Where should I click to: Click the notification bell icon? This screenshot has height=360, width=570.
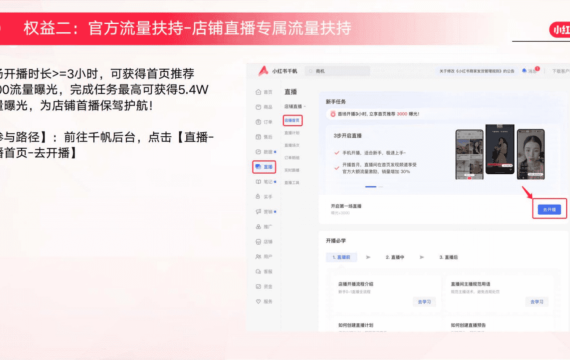(x=524, y=71)
